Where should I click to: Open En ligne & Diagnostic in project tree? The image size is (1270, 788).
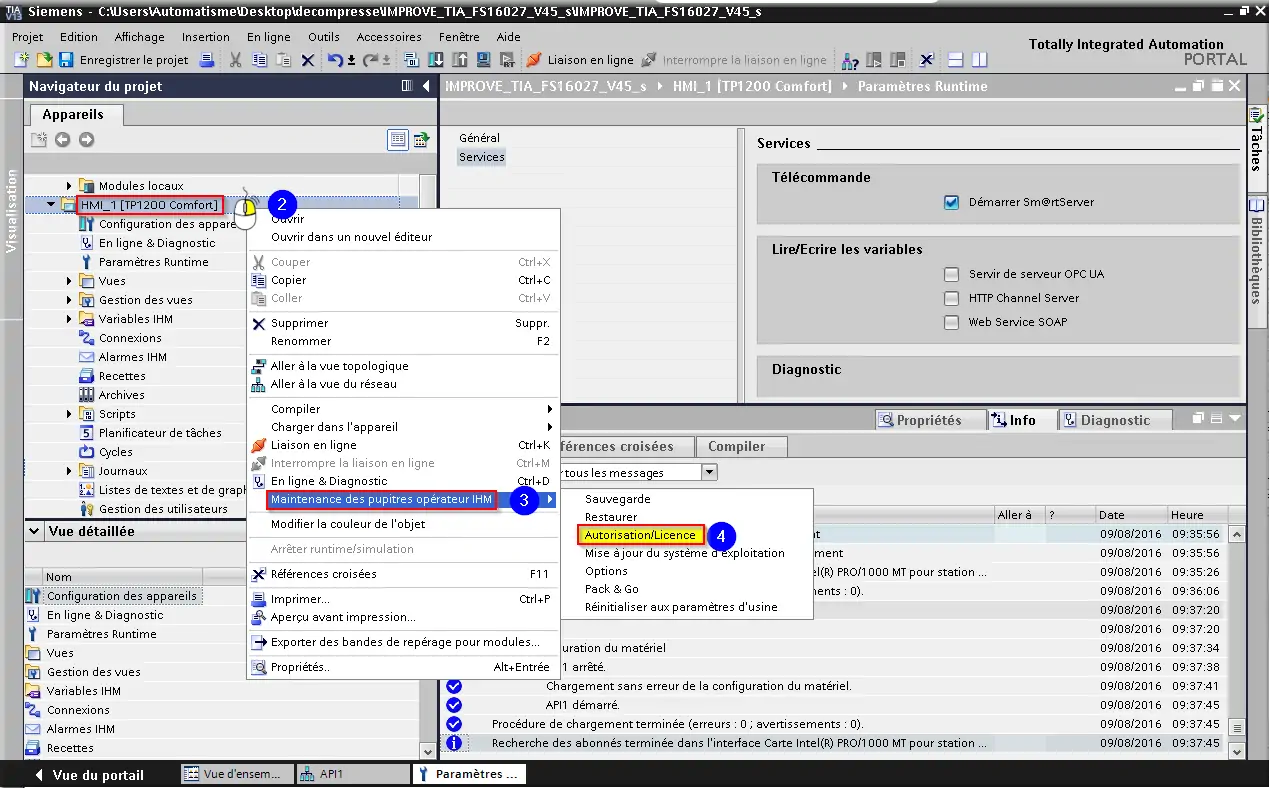tap(157, 243)
